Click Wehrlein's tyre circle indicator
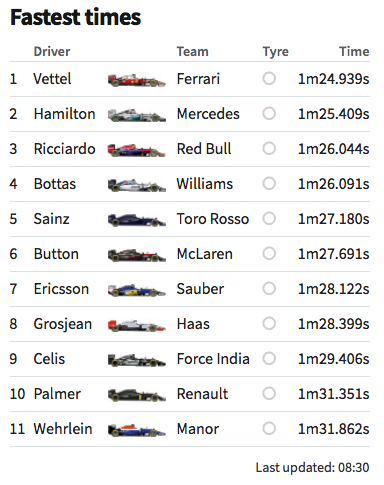384x485 pixels. pyautogui.click(x=269, y=429)
